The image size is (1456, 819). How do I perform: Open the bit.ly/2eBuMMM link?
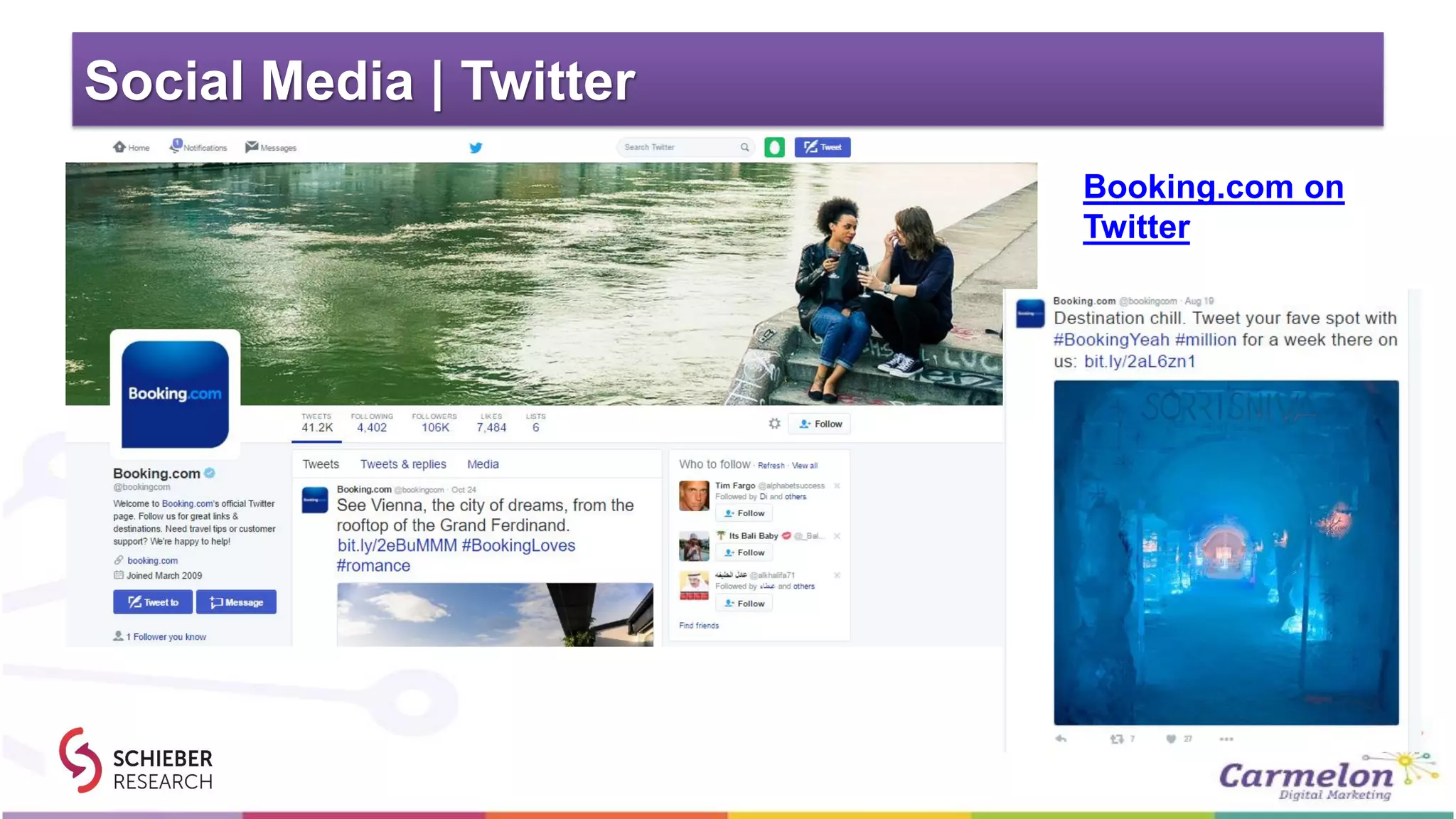(397, 545)
